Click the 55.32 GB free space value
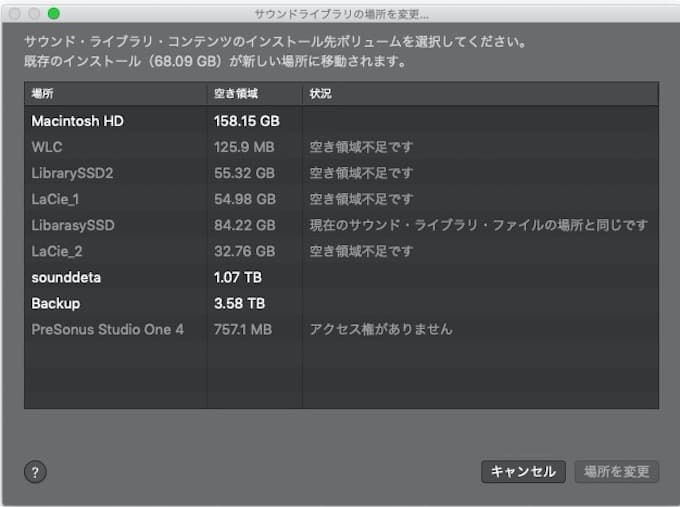 (x=245, y=173)
